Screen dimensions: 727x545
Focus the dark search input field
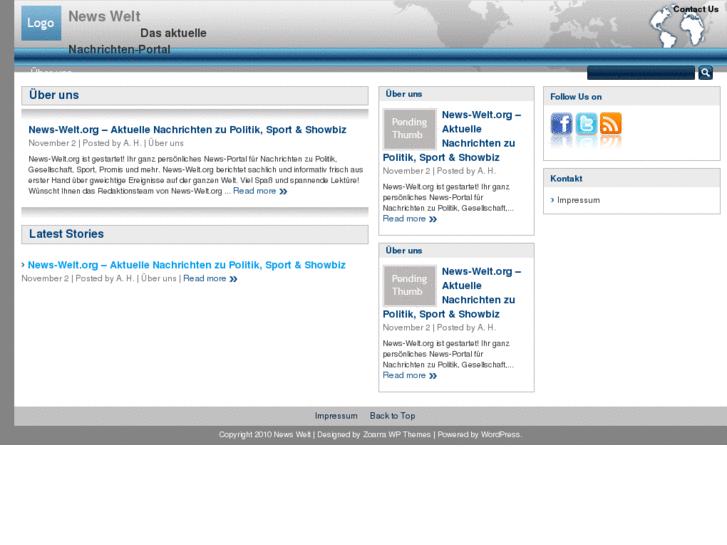tap(641, 72)
